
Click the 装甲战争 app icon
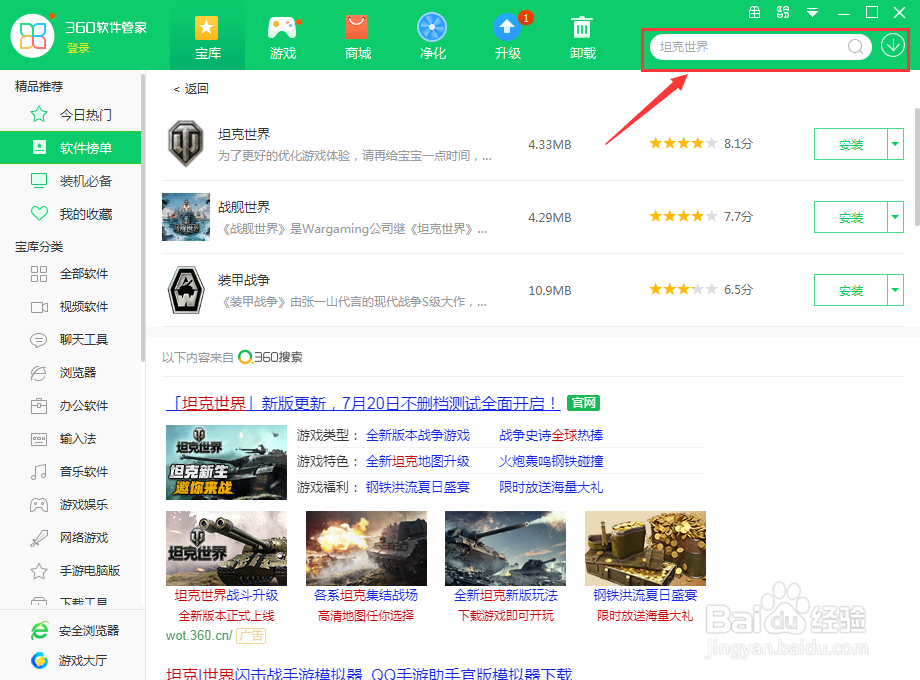point(186,290)
